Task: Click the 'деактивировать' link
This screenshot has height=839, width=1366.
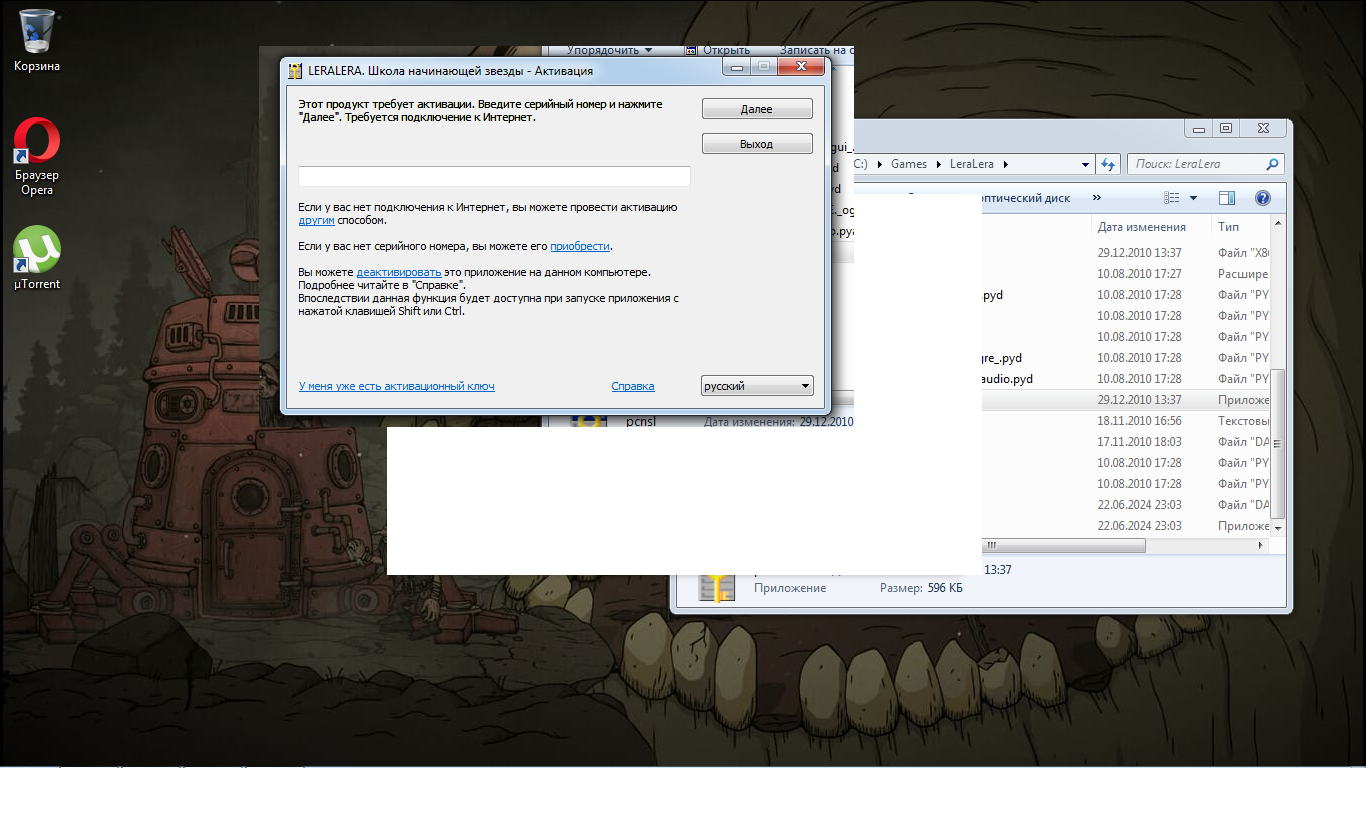Action: click(398, 272)
